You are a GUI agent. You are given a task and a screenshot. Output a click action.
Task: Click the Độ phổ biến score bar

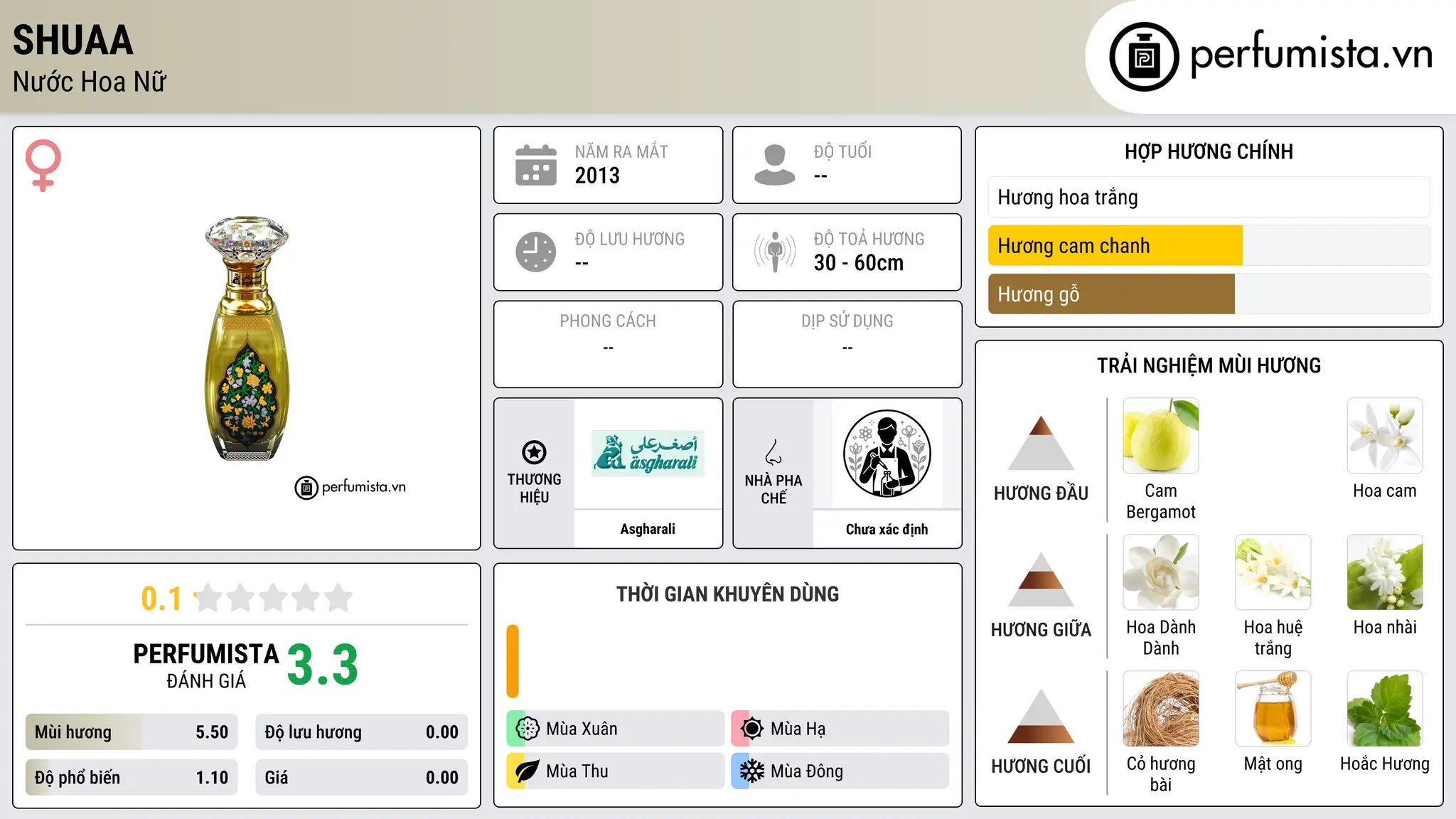click(x=132, y=777)
